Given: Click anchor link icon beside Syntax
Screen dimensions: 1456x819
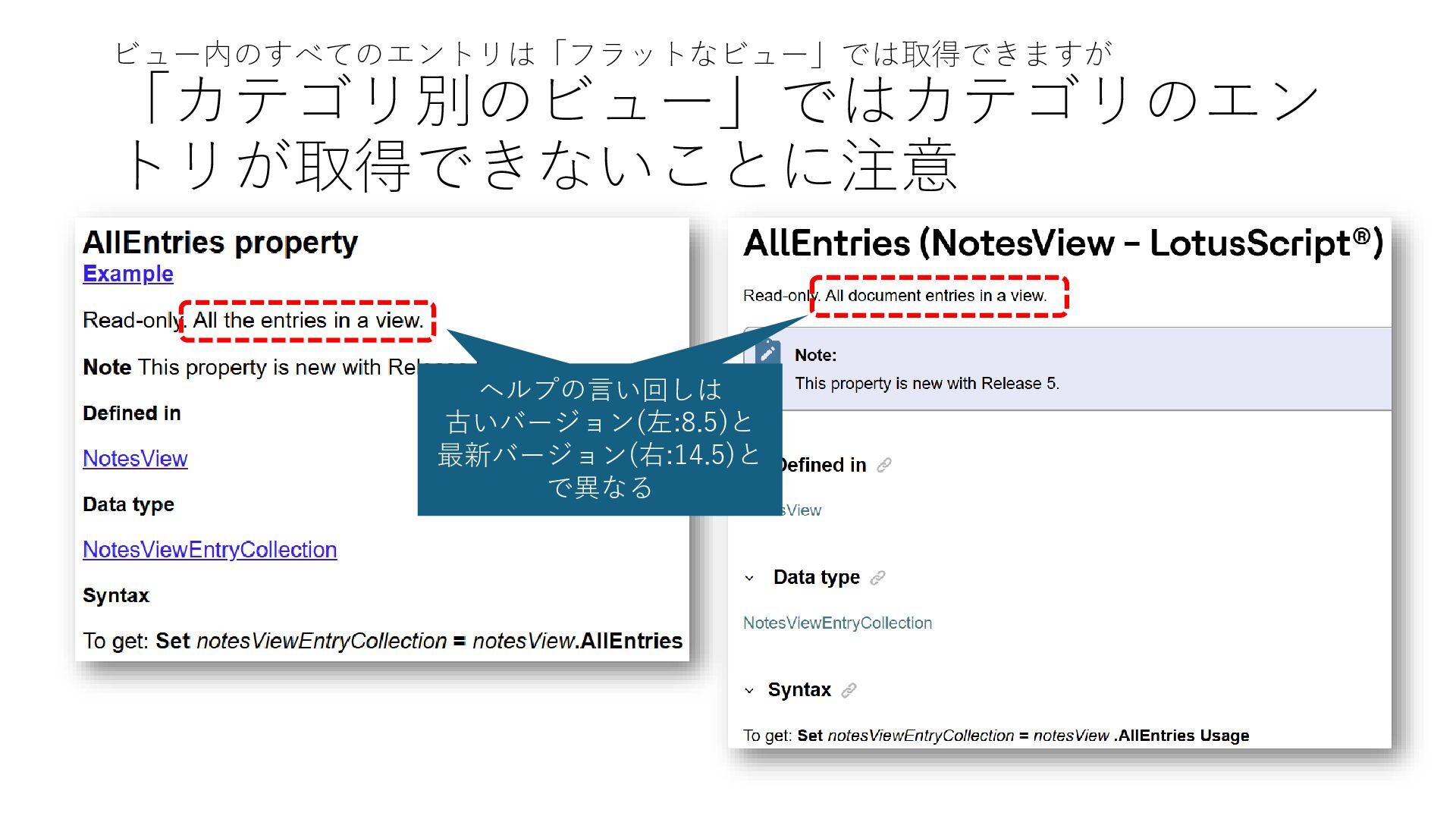Looking at the screenshot, I should pyautogui.click(x=849, y=690).
